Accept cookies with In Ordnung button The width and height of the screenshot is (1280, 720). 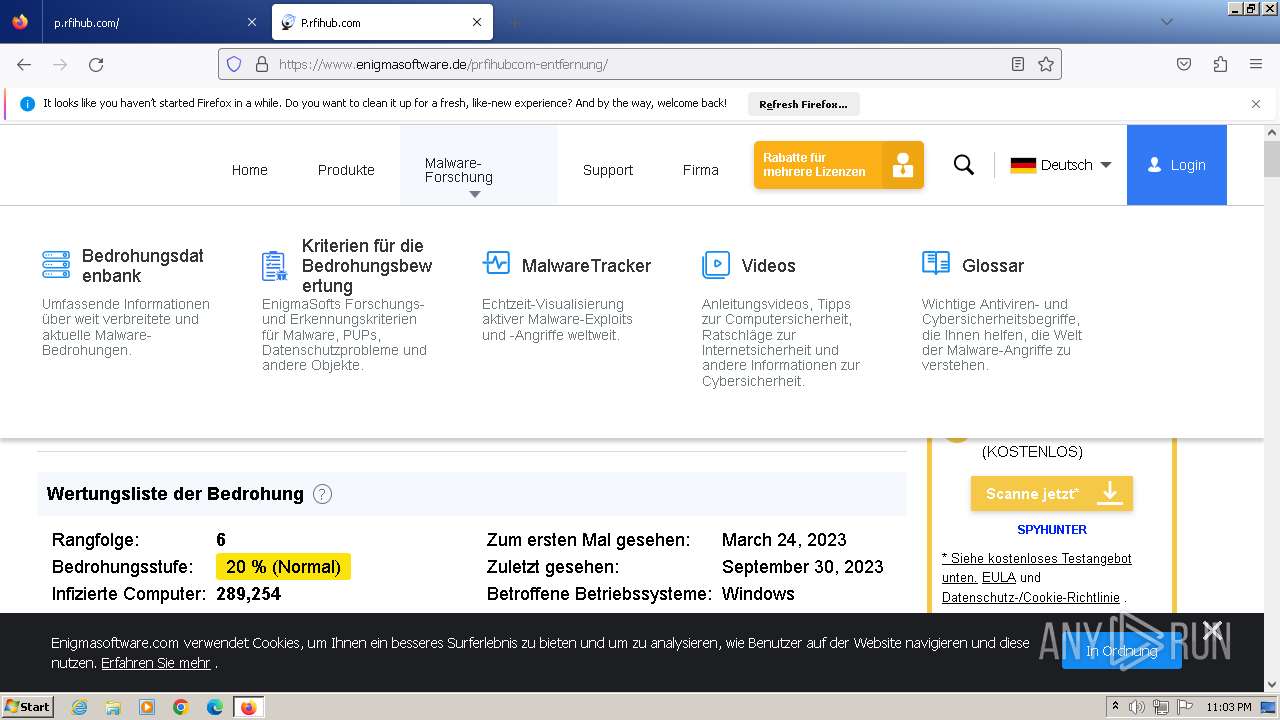pos(1122,651)
